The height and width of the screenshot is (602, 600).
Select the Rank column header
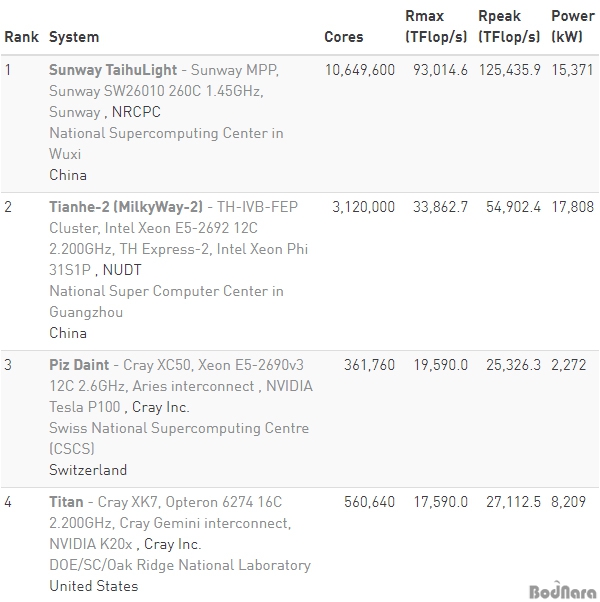pos(21,37)
